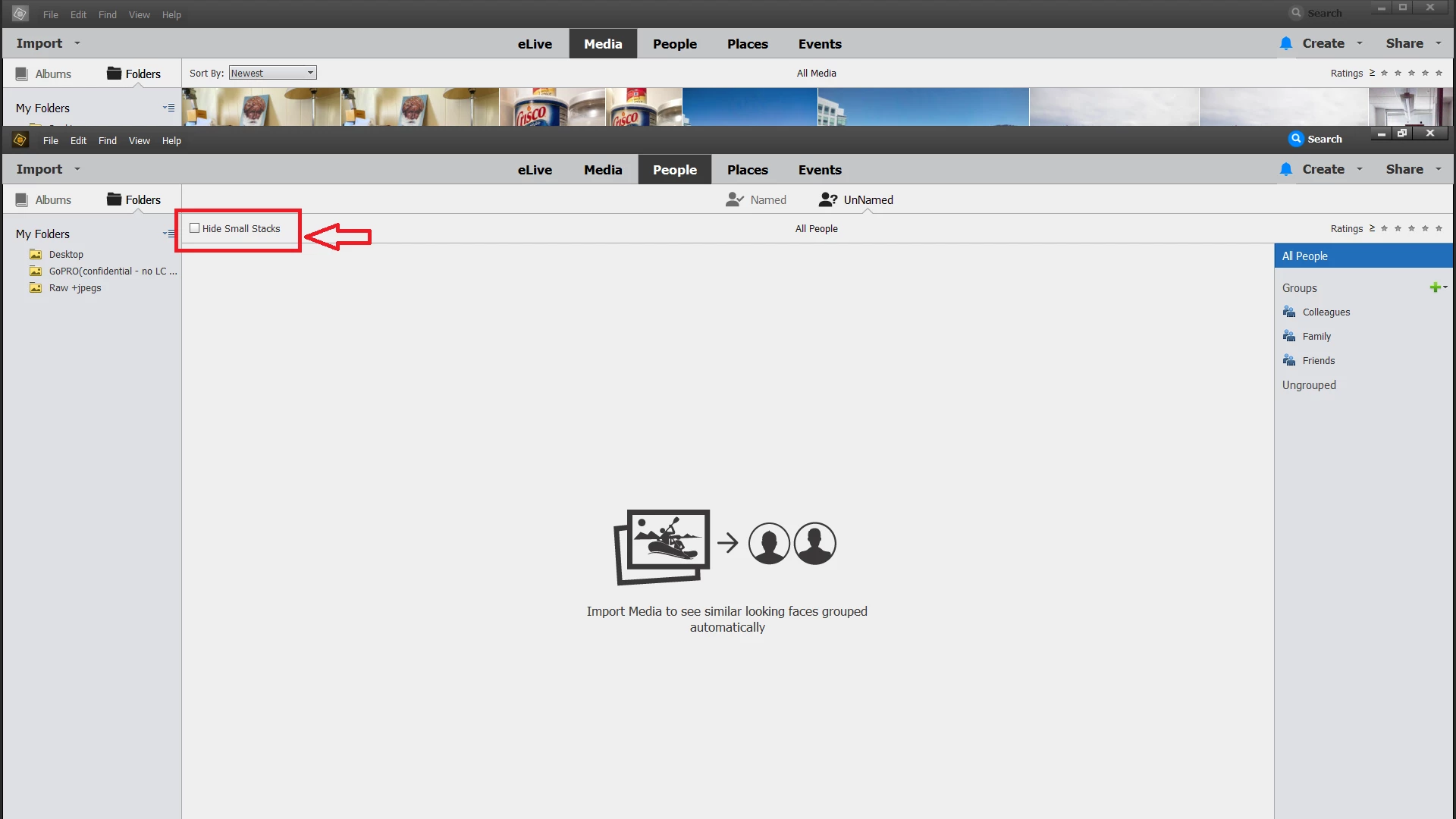Click the UnNamed people question icon
This screenshot has width=1456, height=819.
[828, 199]
